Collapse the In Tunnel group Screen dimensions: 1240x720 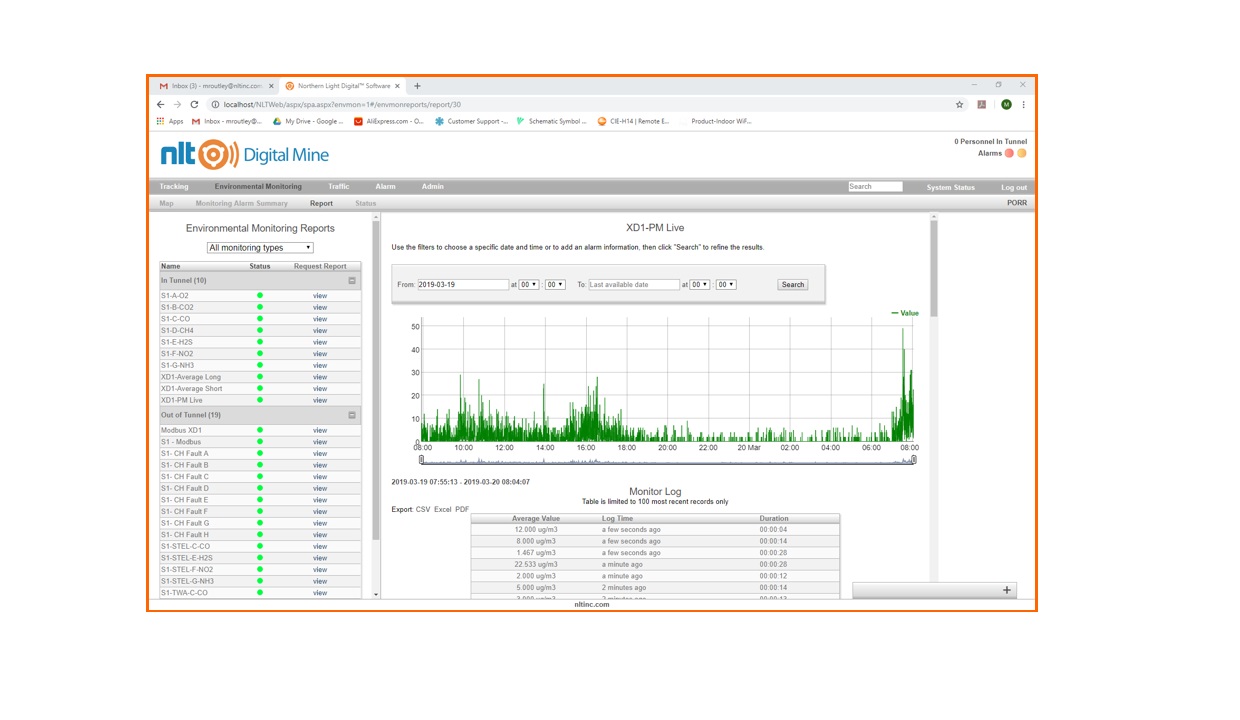click(x=352, y=281)
